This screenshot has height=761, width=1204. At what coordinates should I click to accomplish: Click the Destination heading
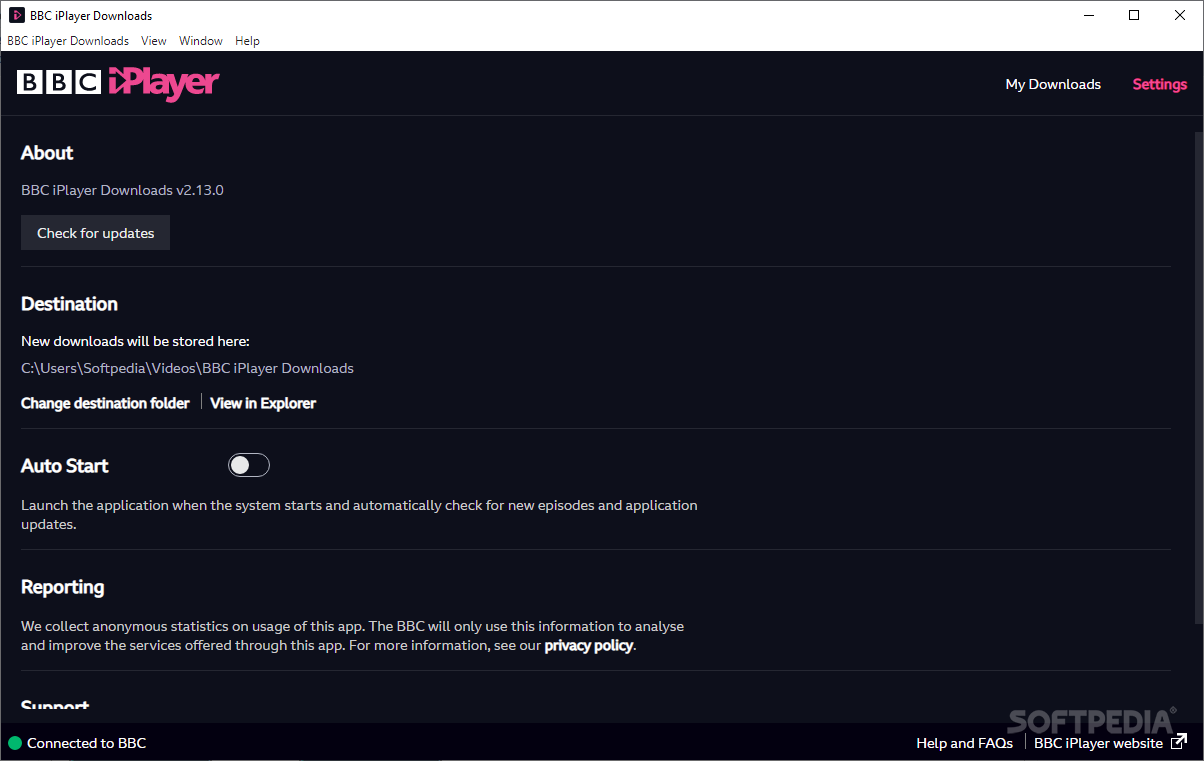click(69, 304)
